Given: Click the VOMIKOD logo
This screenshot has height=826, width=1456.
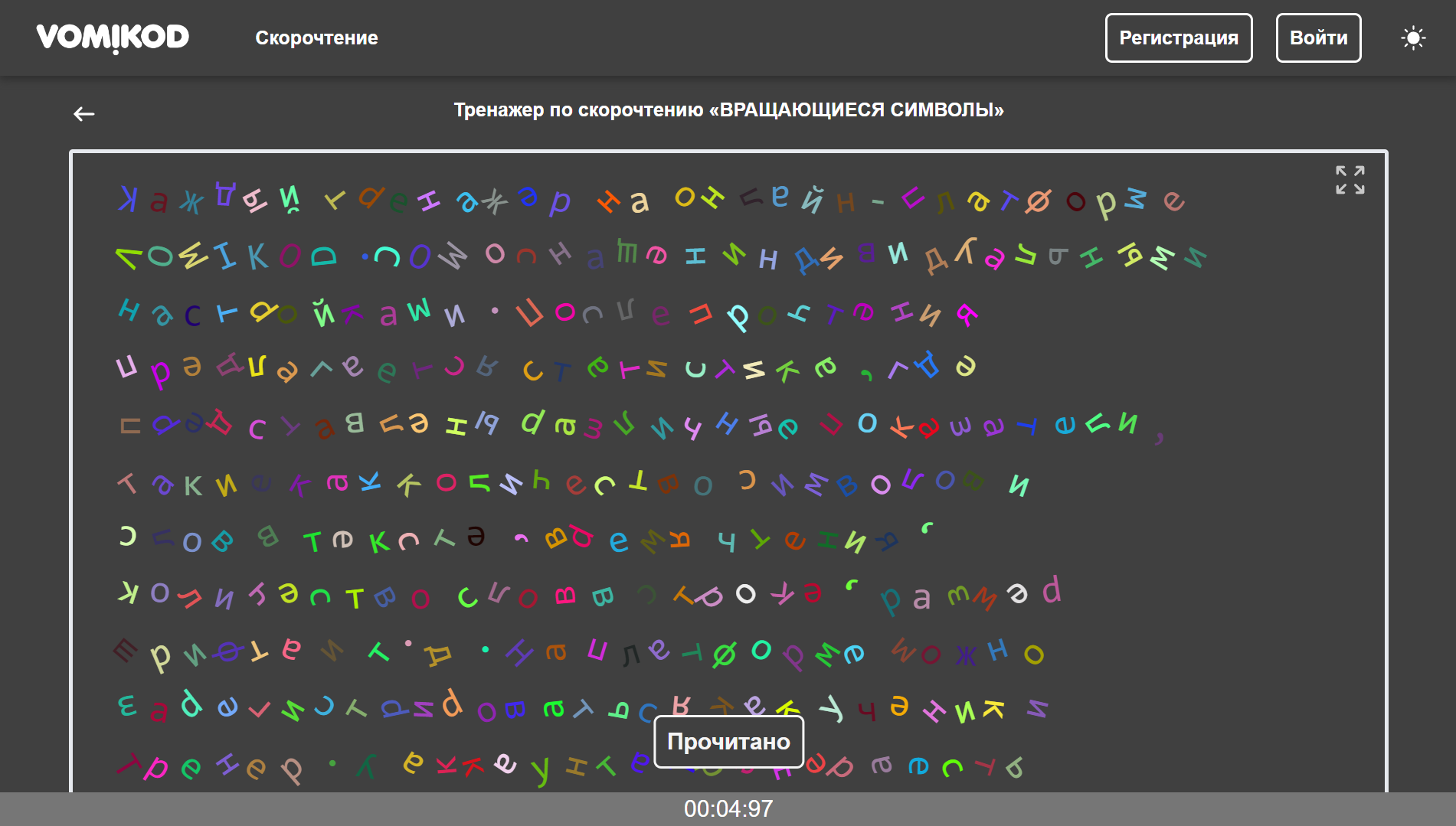Looking at the screenshot, I should [113, 38].
